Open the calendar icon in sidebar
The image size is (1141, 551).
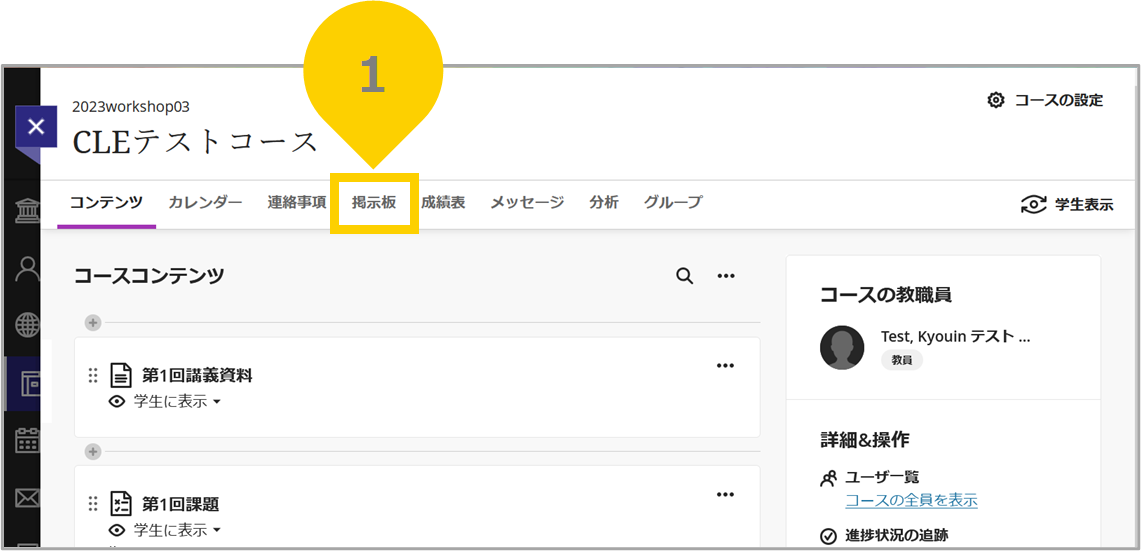28,441
